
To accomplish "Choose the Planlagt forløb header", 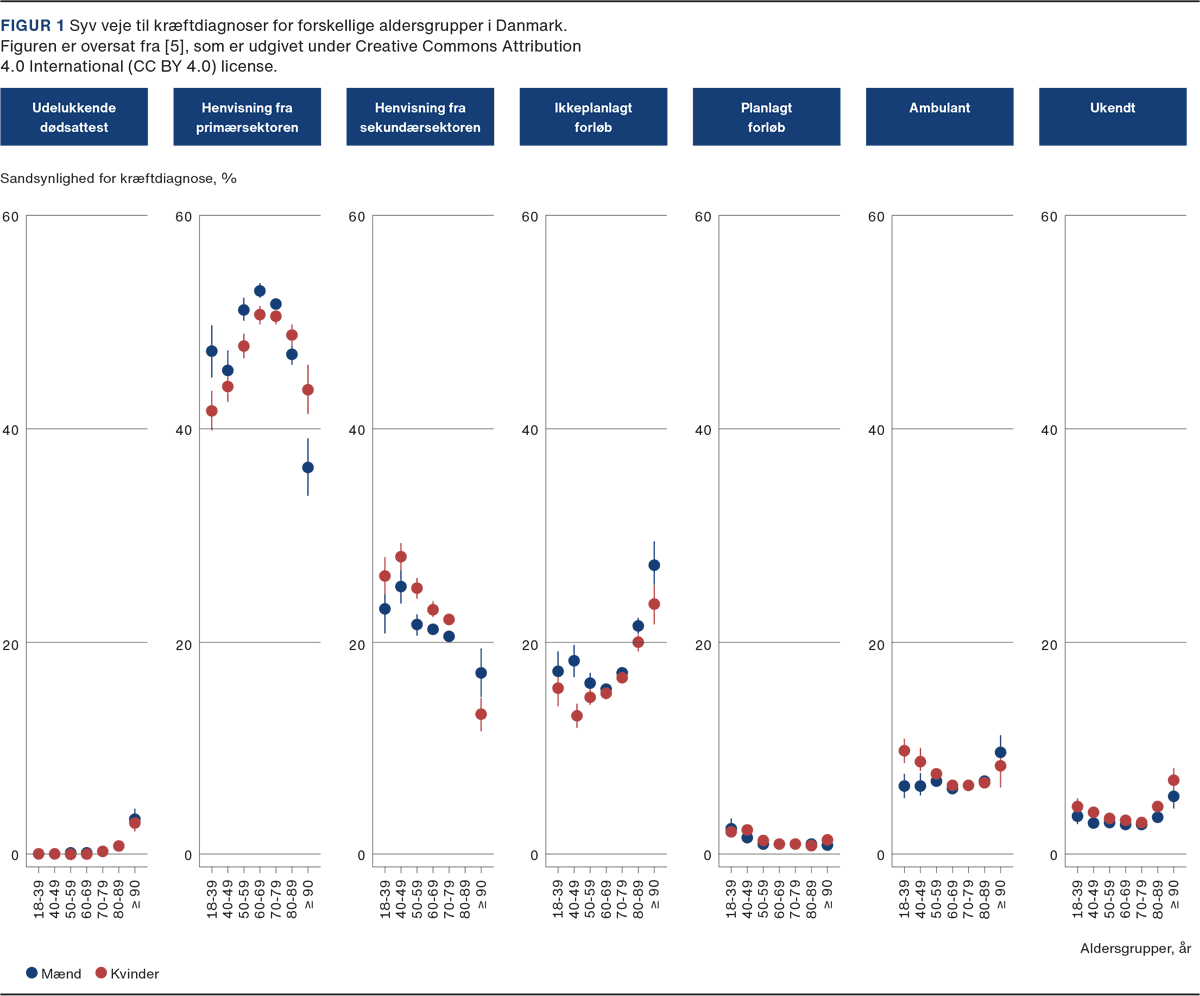I will [767, 117].
